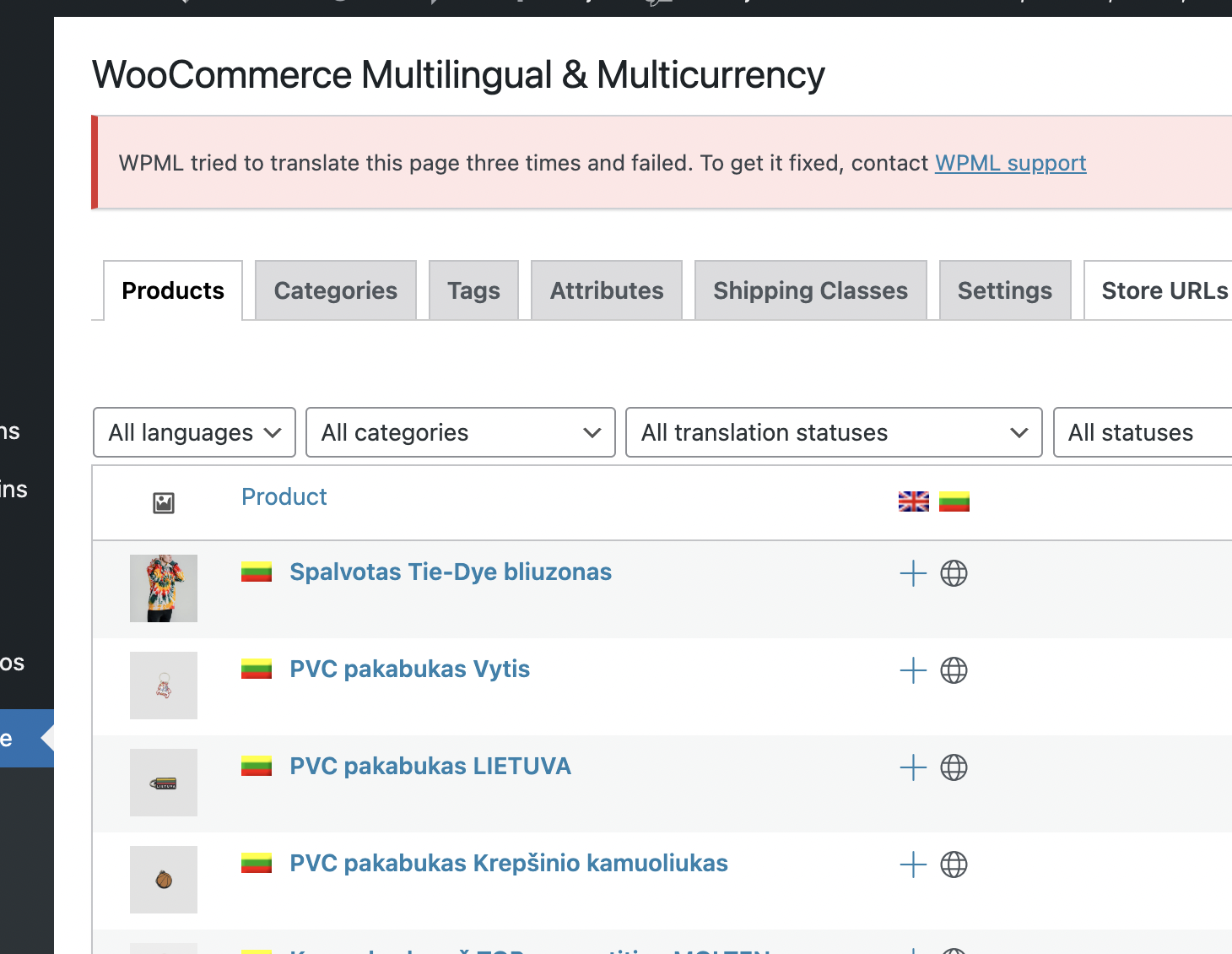The width and height of the screenshot is (1232, 954).
Task: Click Lithuanian flag beside Krepšinio kamuoliukas product
Action: pyautogui.click(x=257, y=864)
